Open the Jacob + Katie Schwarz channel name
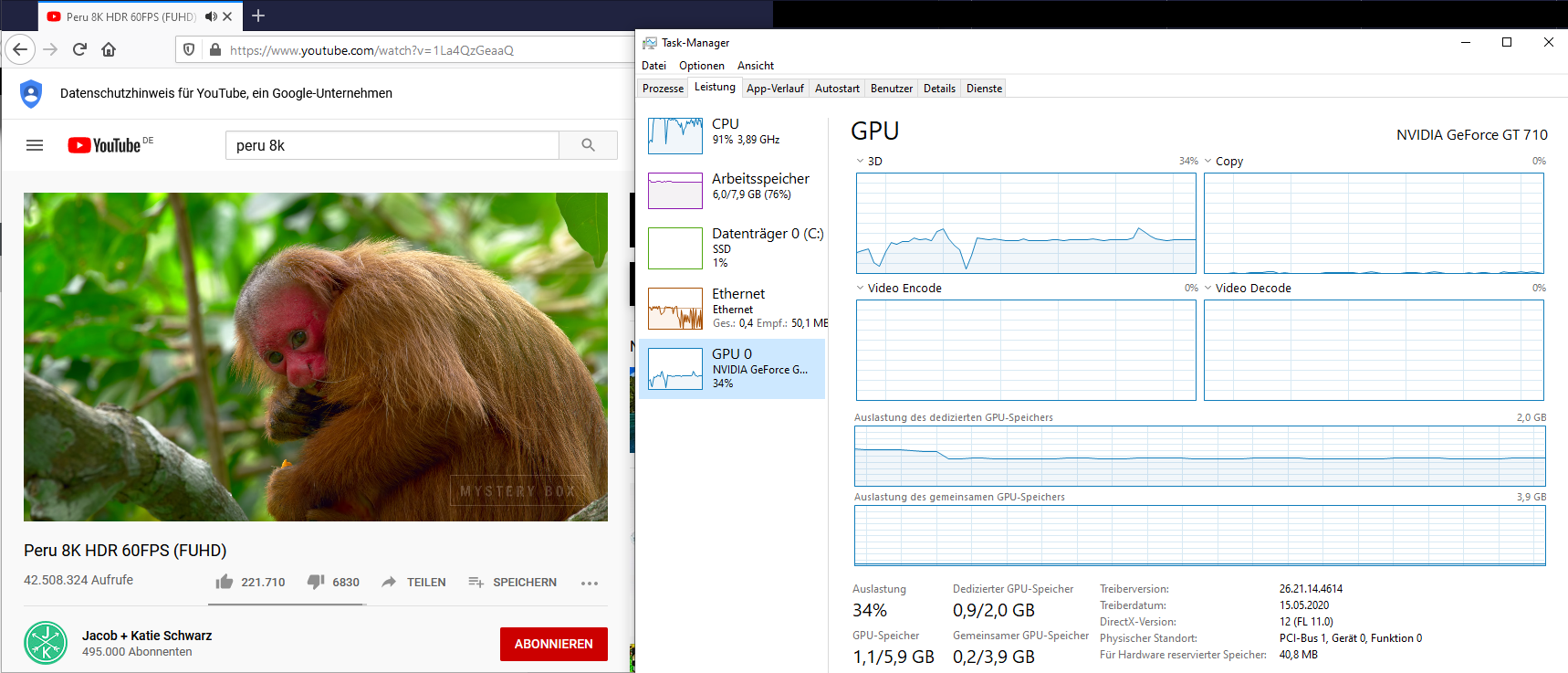The width and height of the screenshot is (1568, 673). pos(147,636)
